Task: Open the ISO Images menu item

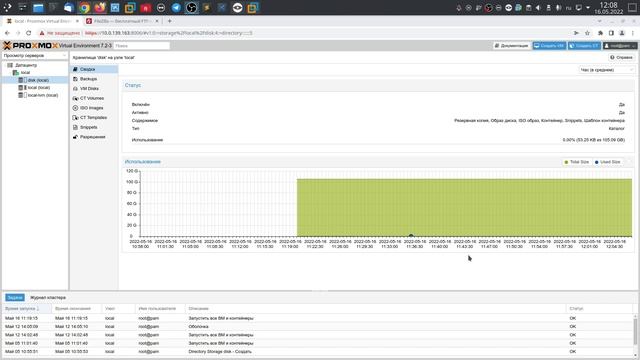Action: point(94,108)
